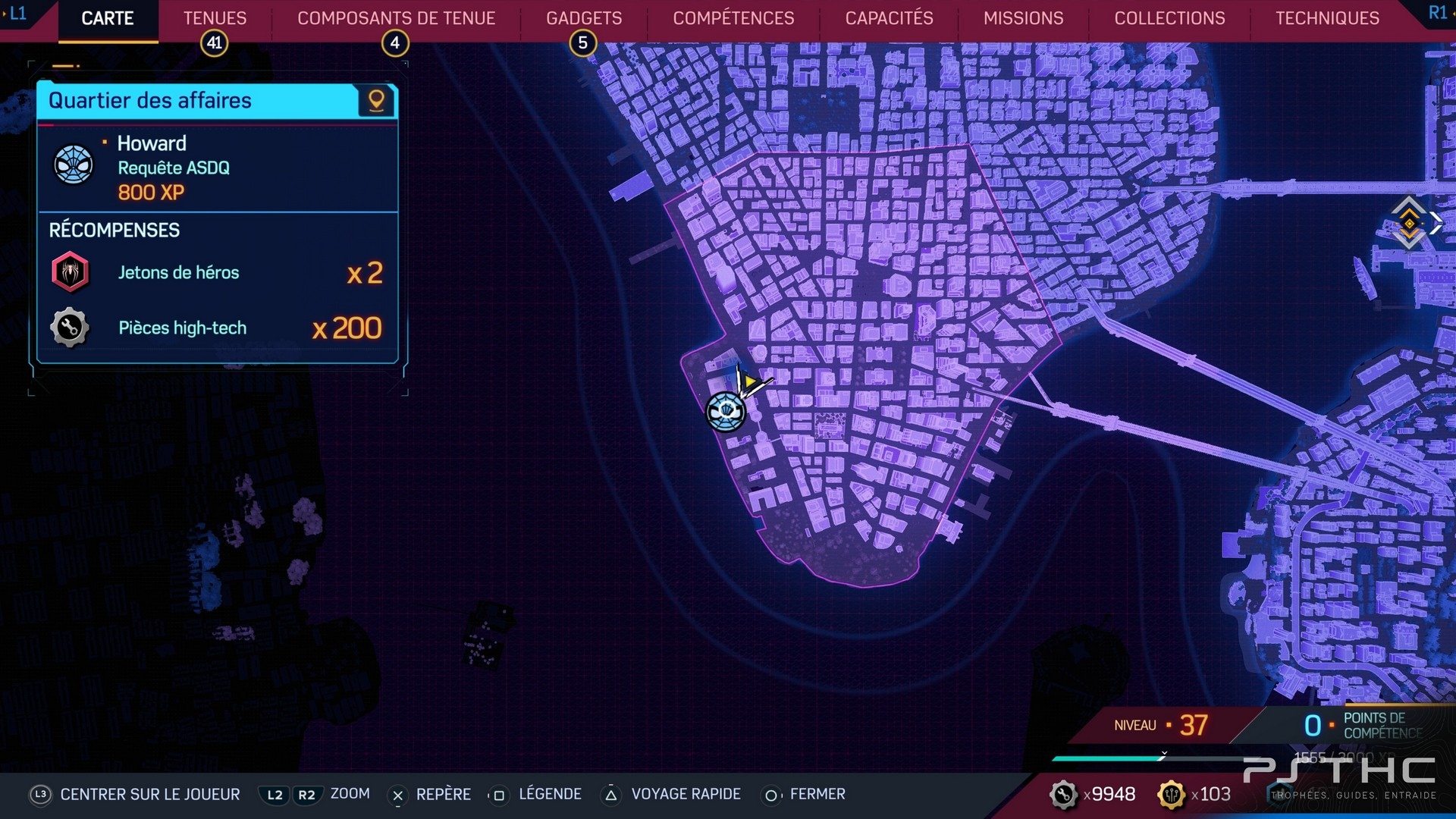Click the Jetons de héros label
This screenshot has height=819, width=1456.
[178, 272]
